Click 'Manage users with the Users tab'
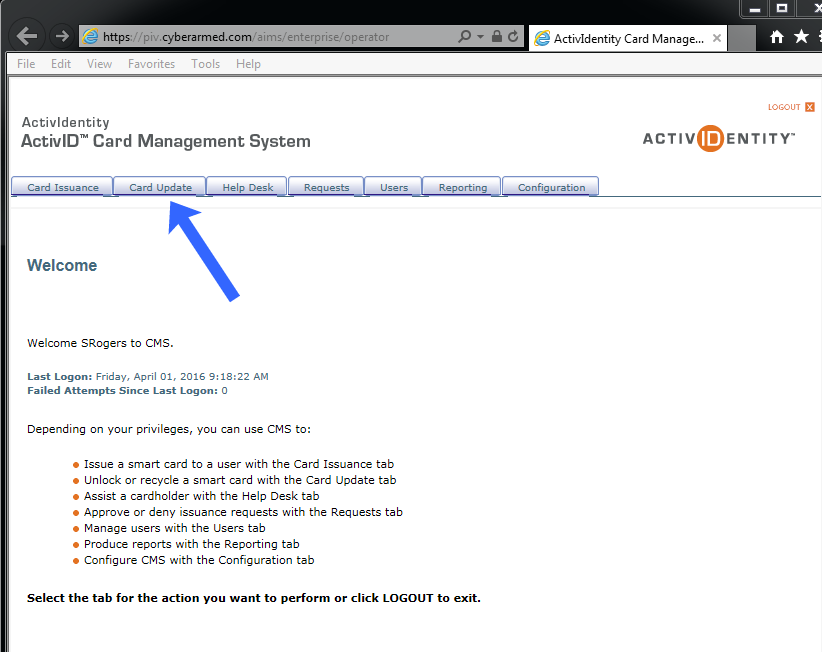This screenshot has width=822, height=652. pyautogui.click(x=175, y=528)
